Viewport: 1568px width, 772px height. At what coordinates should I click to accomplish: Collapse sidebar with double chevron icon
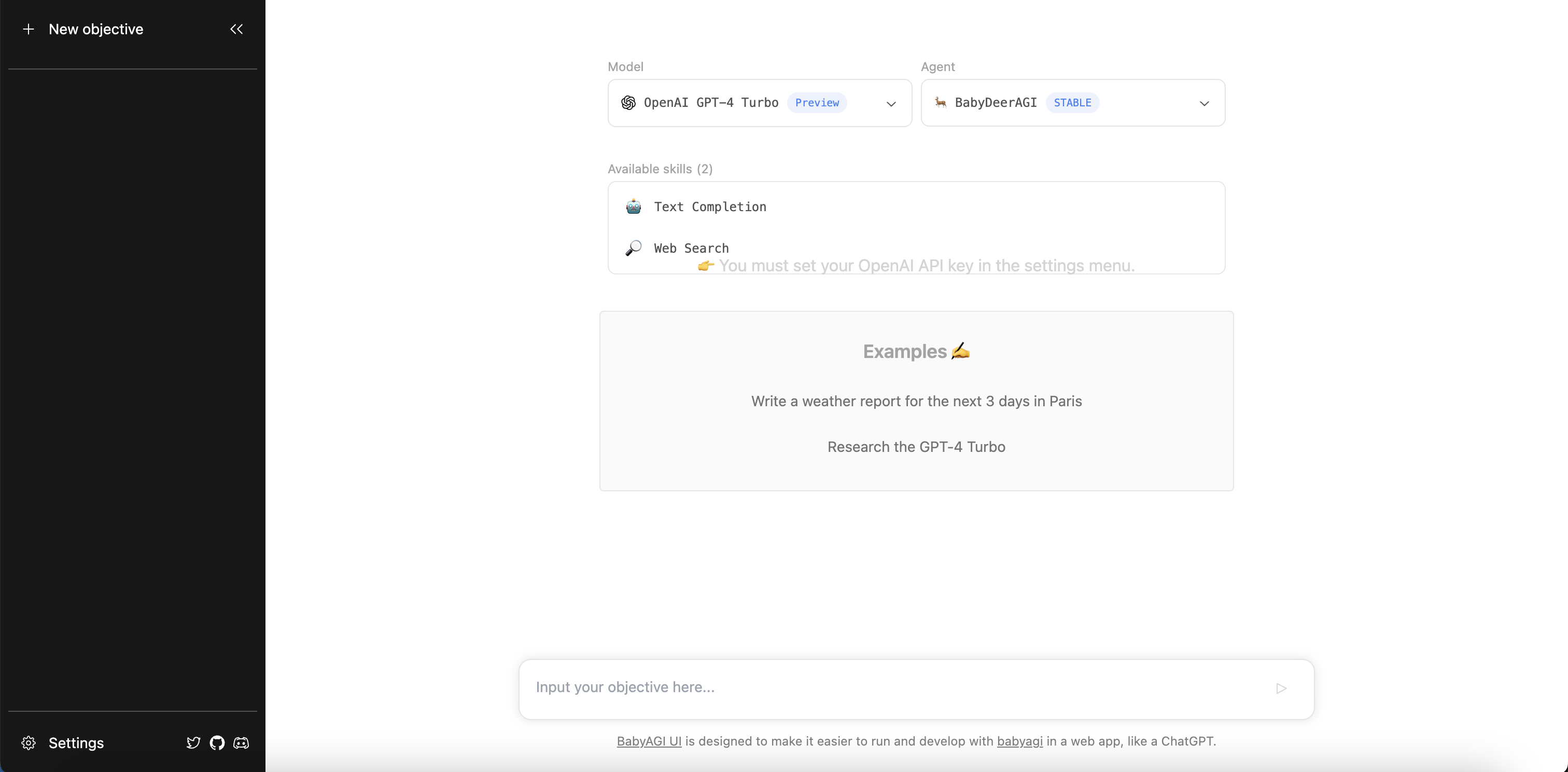(x=236, y=29)
